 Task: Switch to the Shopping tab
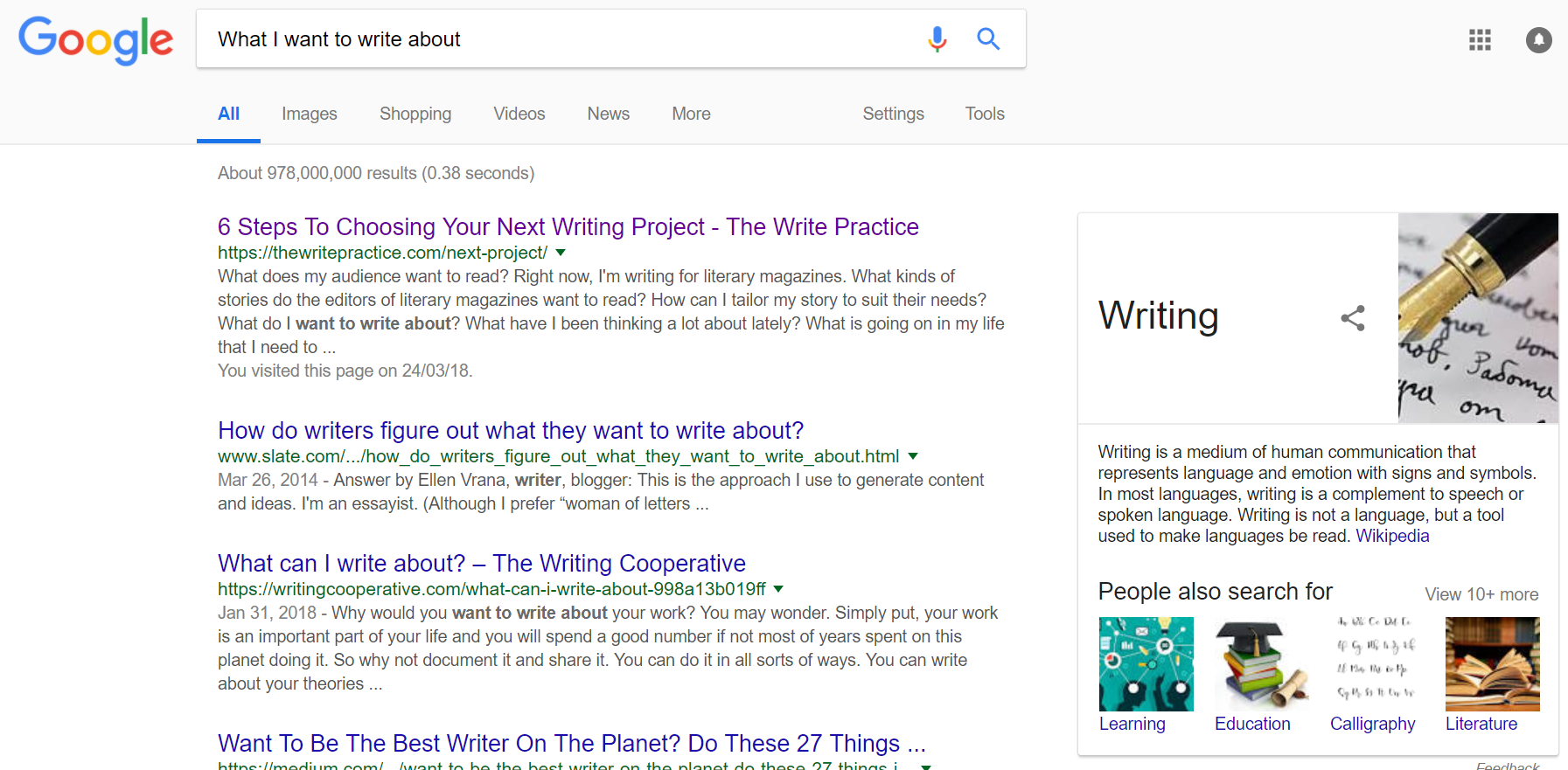click(x=415, y=114)
